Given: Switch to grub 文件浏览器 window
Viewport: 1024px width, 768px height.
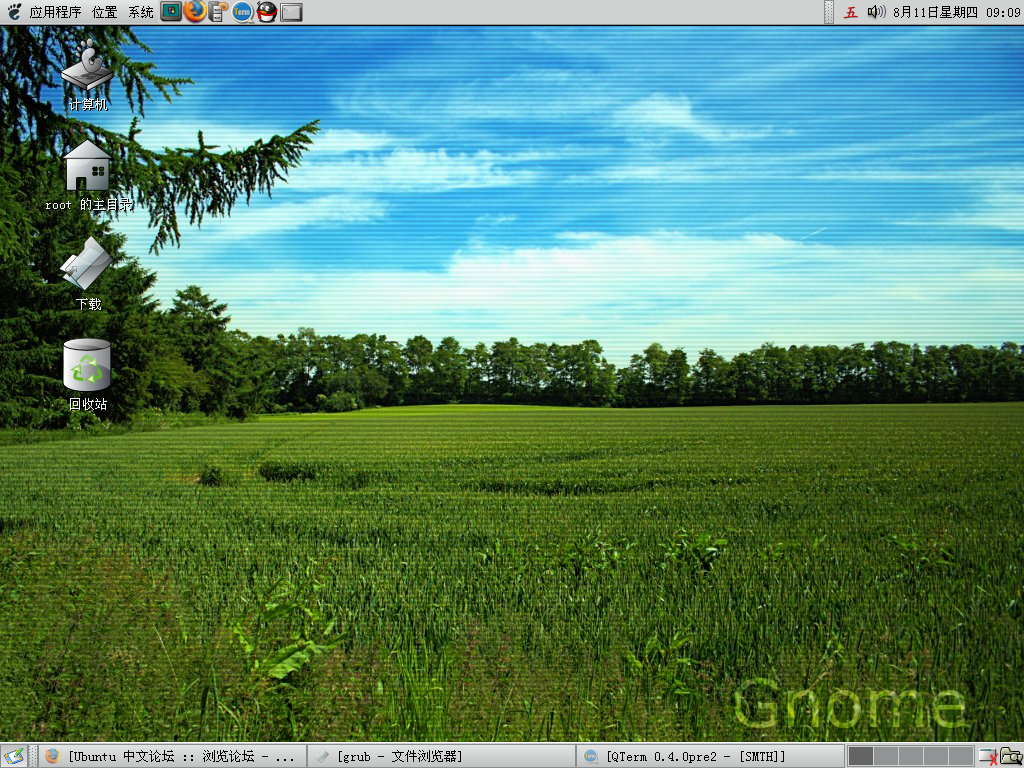Looking at the screenshot, I should [441, 756].
